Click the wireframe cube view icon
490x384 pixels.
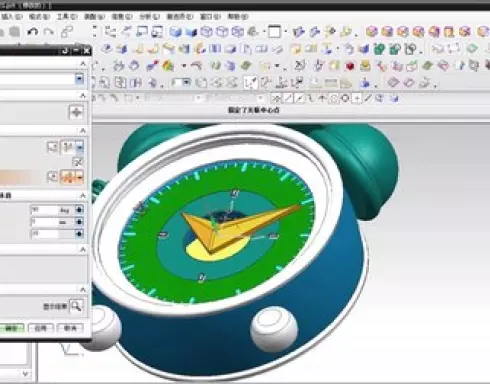pos(207,32)
